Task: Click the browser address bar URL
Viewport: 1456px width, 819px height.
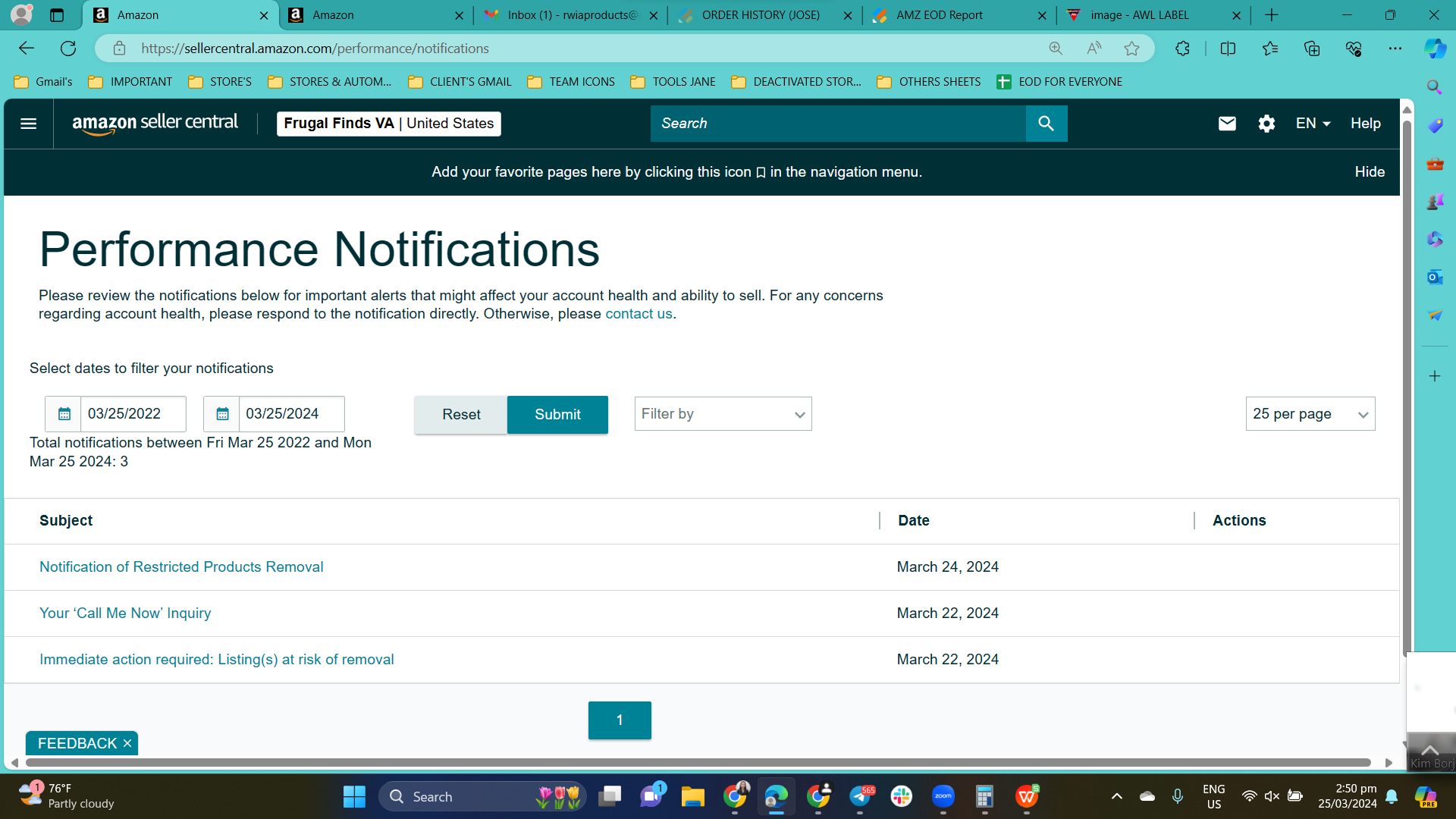Action: (x=315, y=49)
